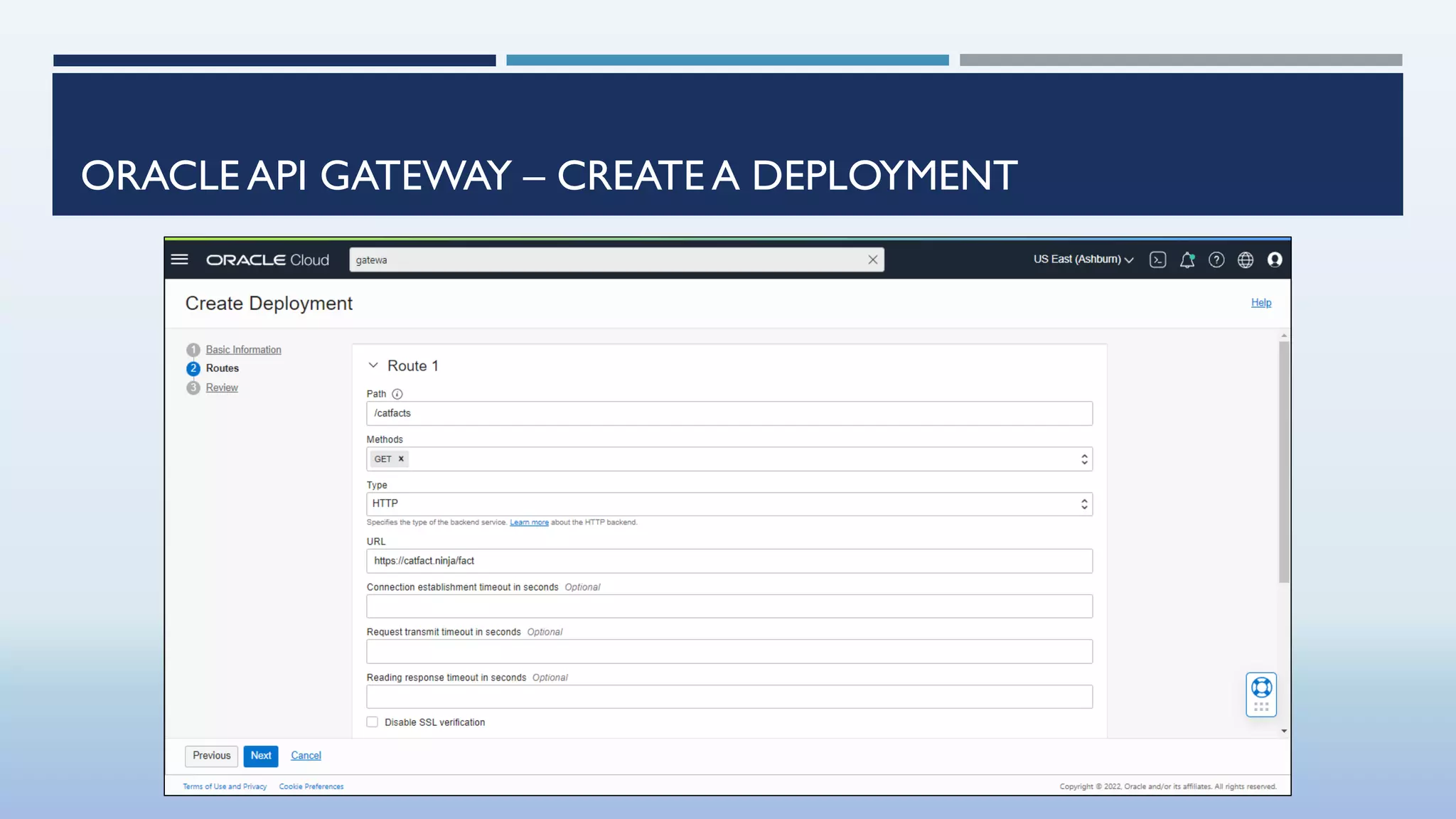
Task: Click the step 1 circle icon
Action: pos(193,350)
